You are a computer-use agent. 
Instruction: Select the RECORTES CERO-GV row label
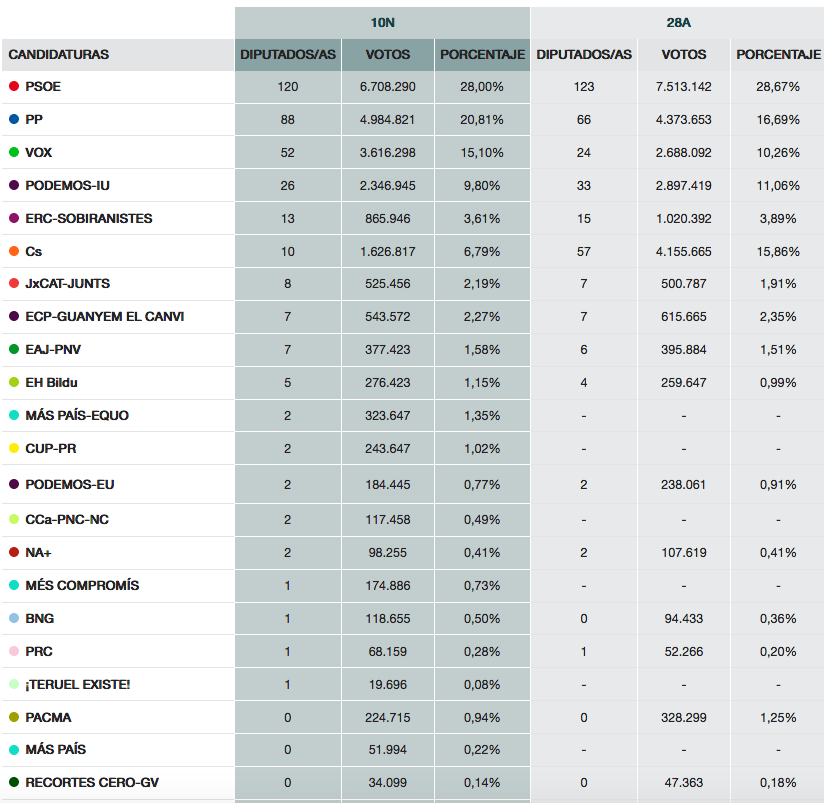(92, 783)
